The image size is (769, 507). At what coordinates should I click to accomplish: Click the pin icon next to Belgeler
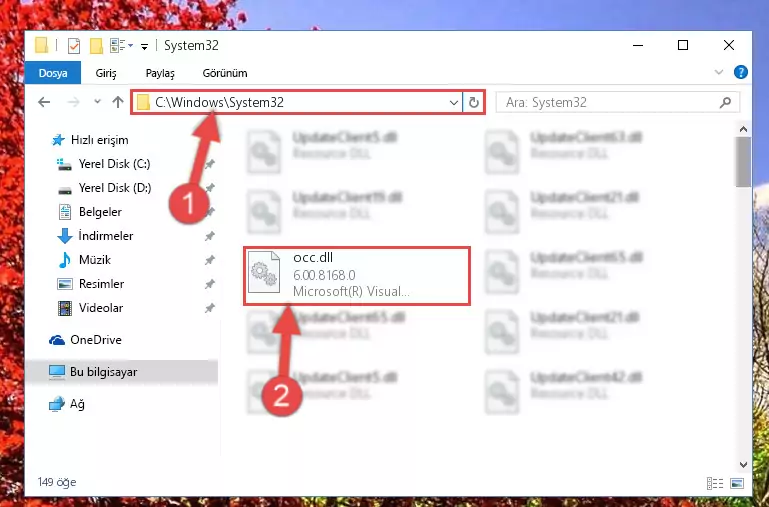(x=210, y=212)
